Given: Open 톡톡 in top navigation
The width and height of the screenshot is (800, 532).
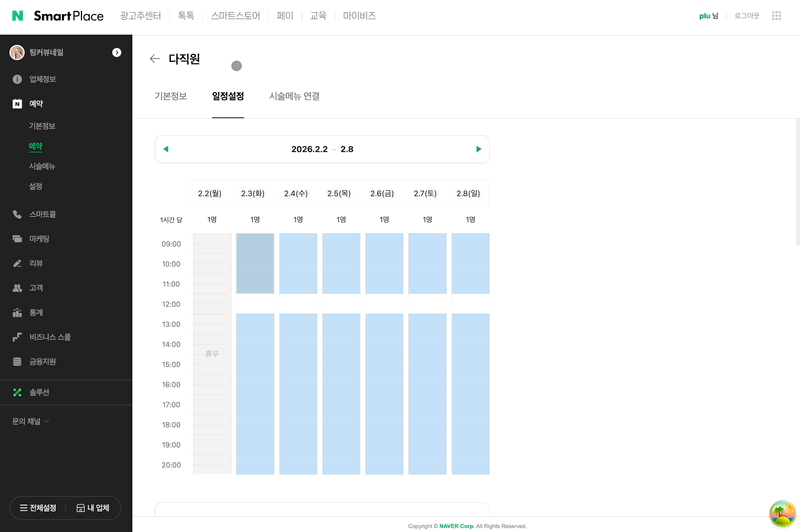Looking at the screenshot, I should coord(186,16).
